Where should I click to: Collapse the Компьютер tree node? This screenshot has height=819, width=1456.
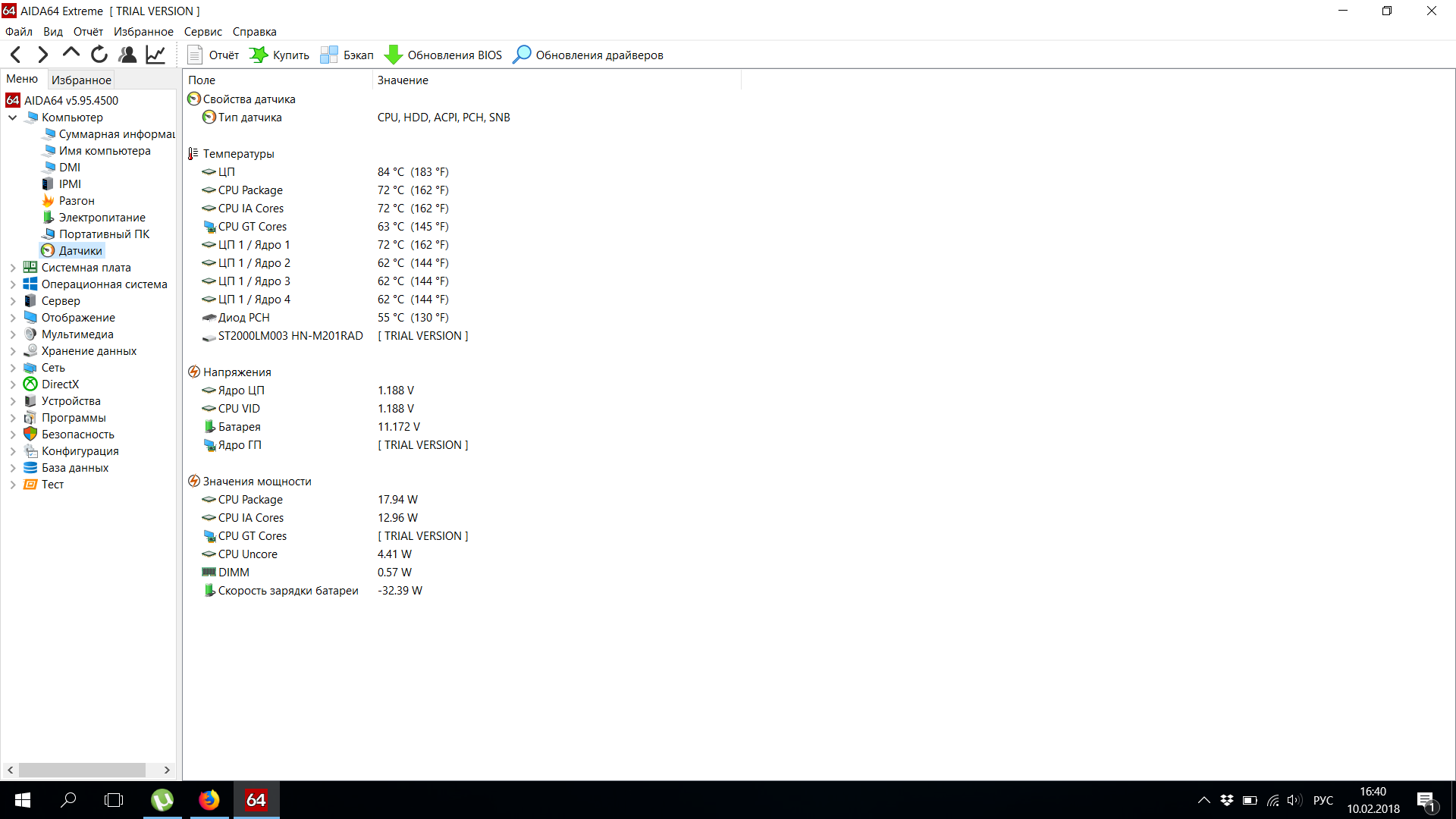13,118
